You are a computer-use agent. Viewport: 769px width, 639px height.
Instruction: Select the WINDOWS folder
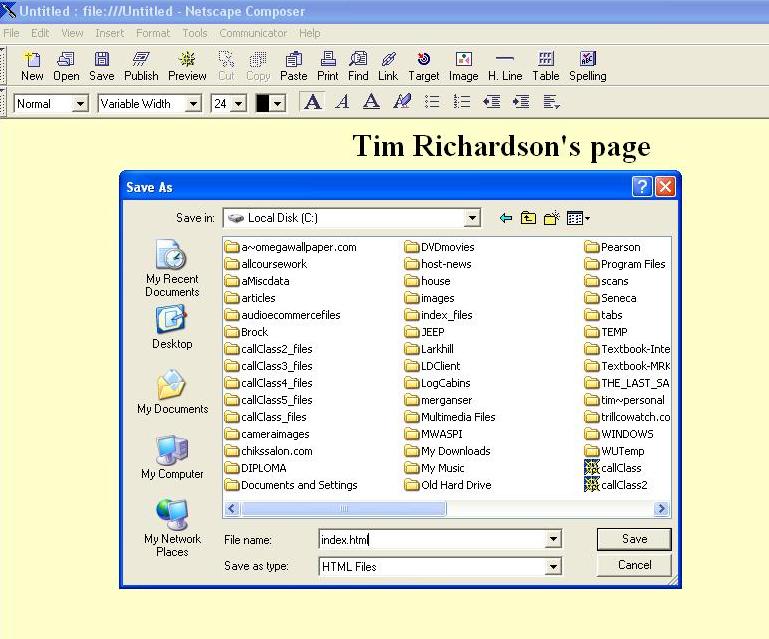pos(619,434)
